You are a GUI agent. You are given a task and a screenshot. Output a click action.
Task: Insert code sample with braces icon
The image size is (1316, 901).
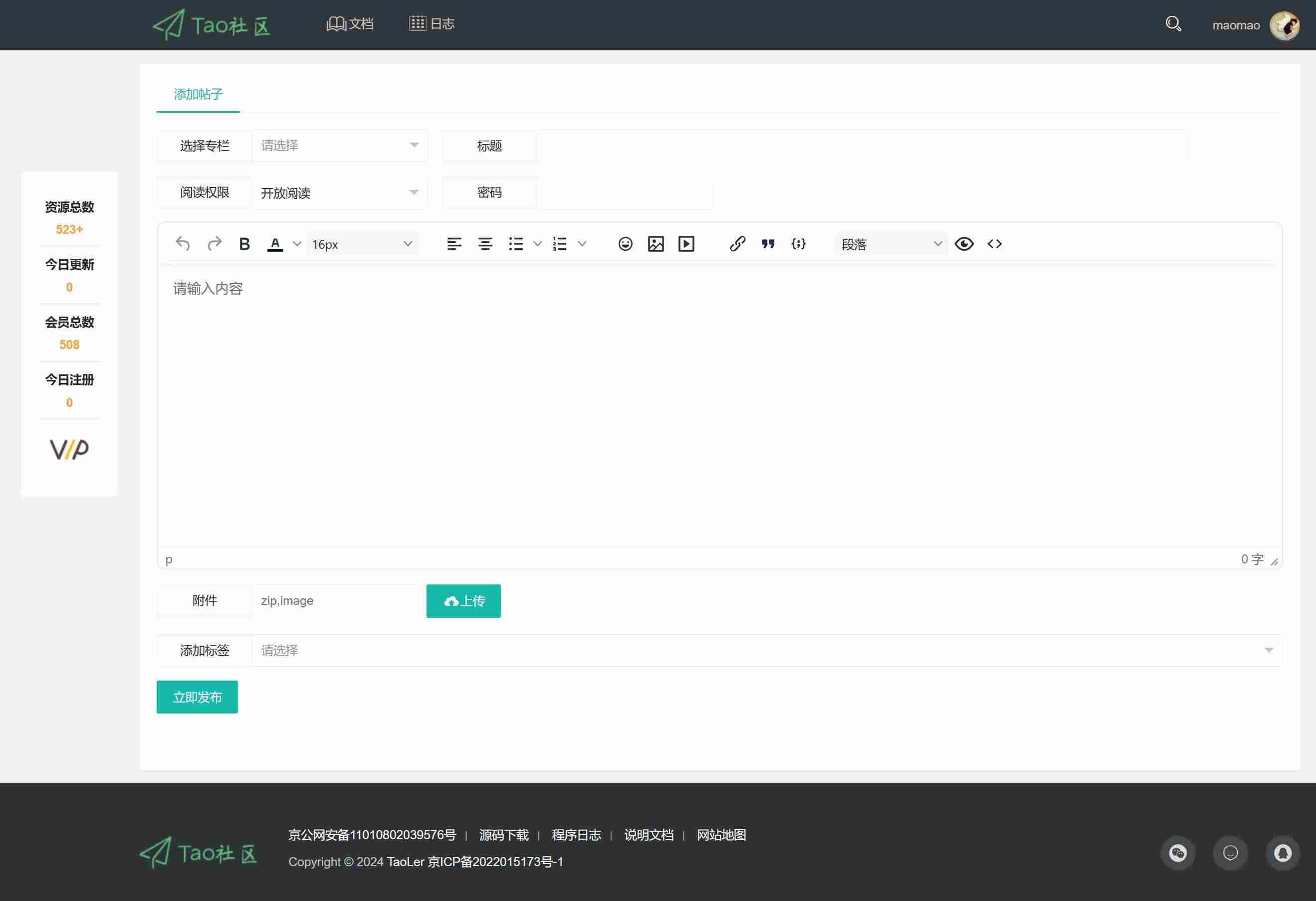[799, 244]
